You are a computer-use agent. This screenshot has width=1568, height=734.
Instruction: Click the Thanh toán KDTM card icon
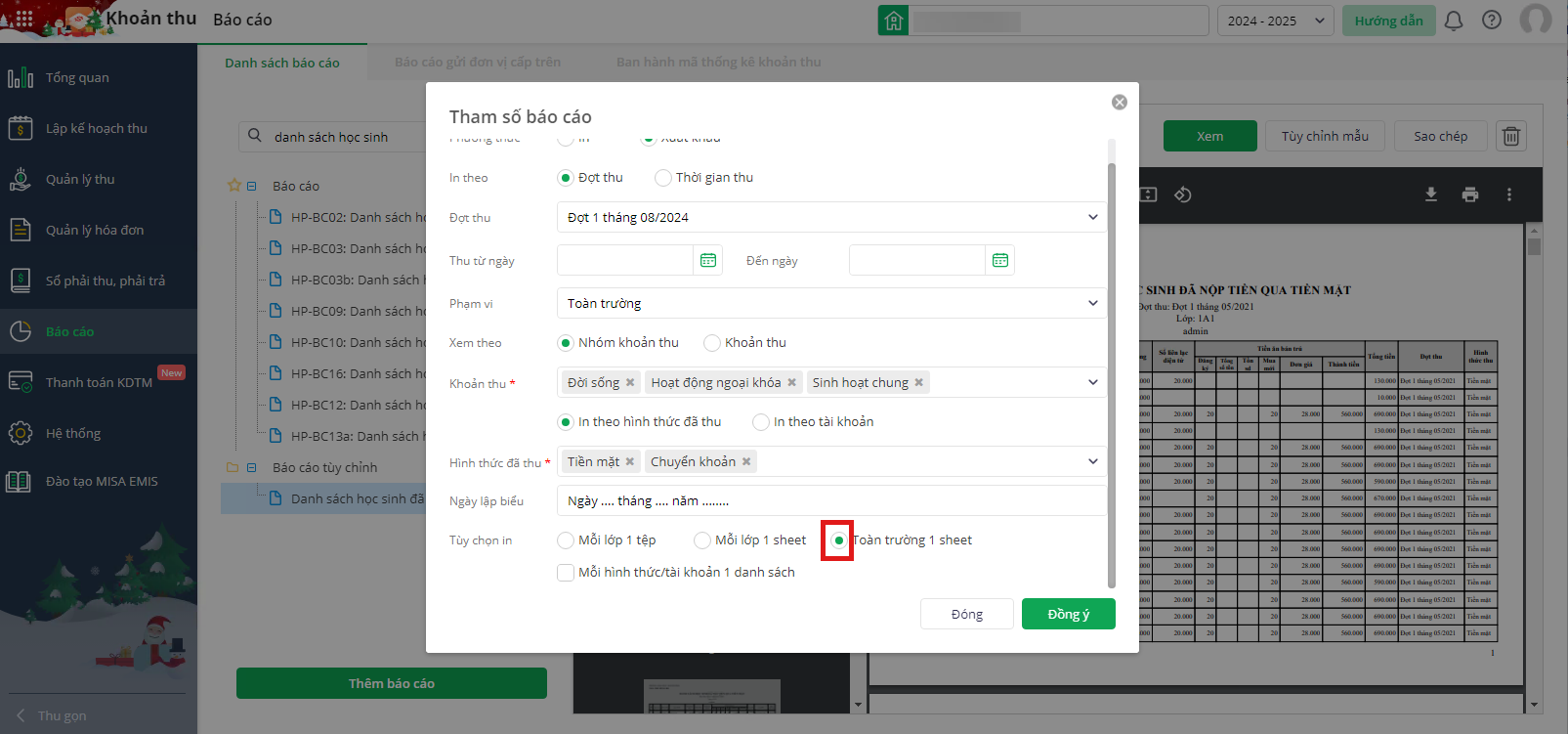21,382
